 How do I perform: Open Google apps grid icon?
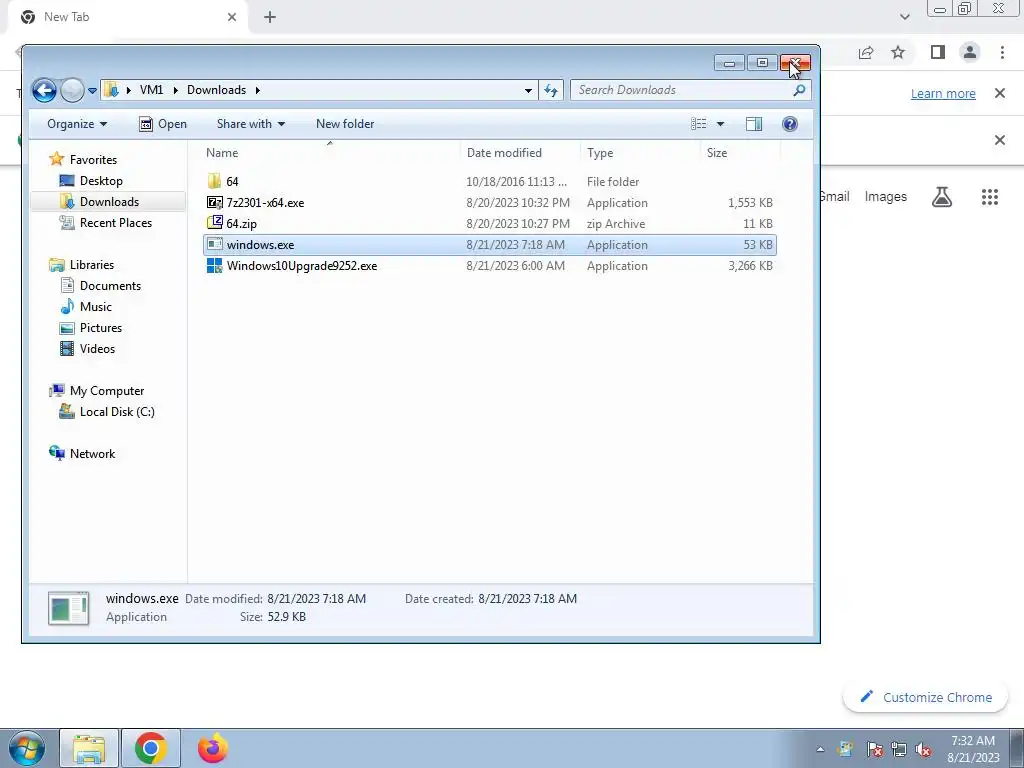pos(989,197)
